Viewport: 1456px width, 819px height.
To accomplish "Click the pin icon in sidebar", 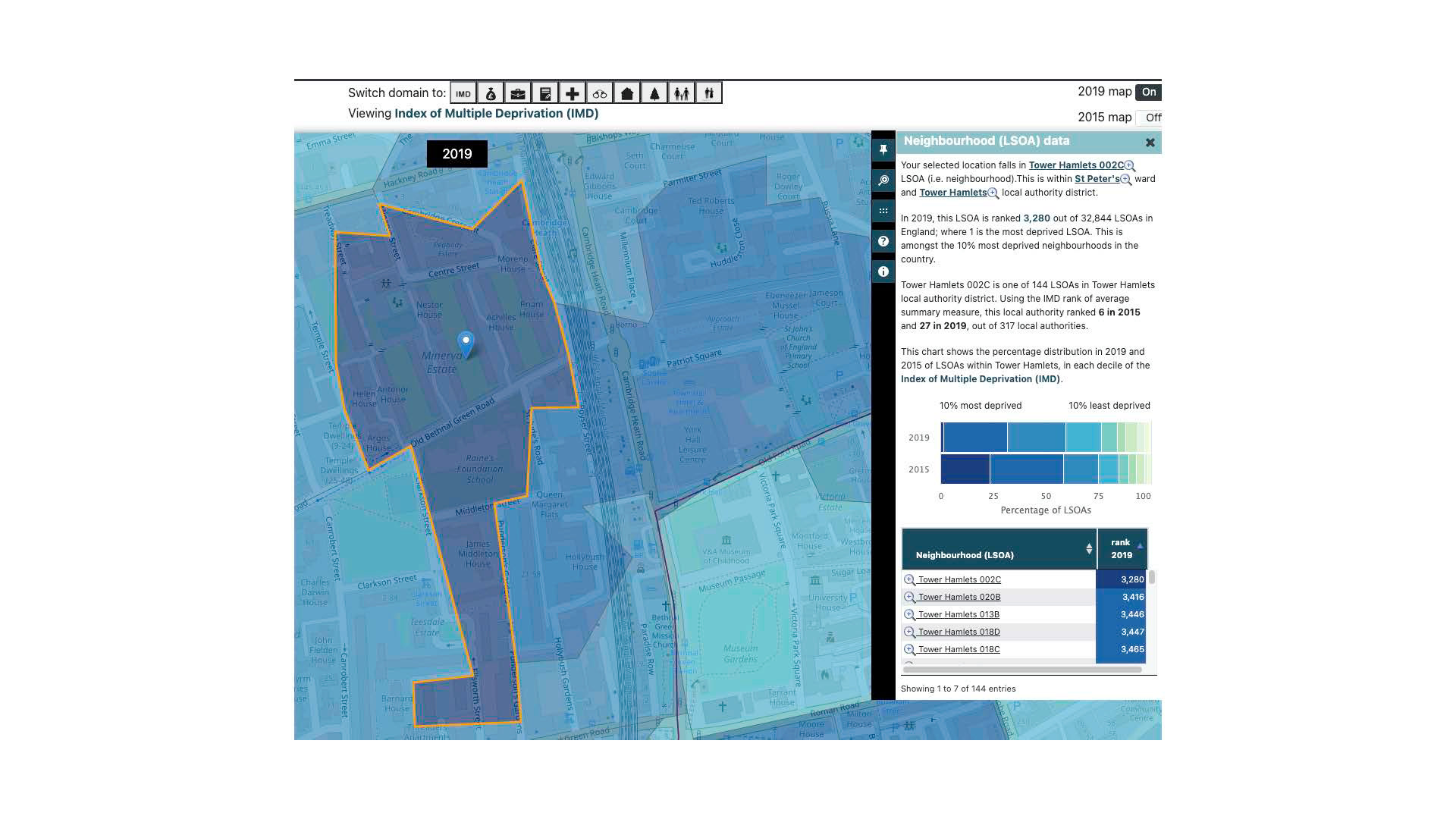I will (x=883, y=150).
